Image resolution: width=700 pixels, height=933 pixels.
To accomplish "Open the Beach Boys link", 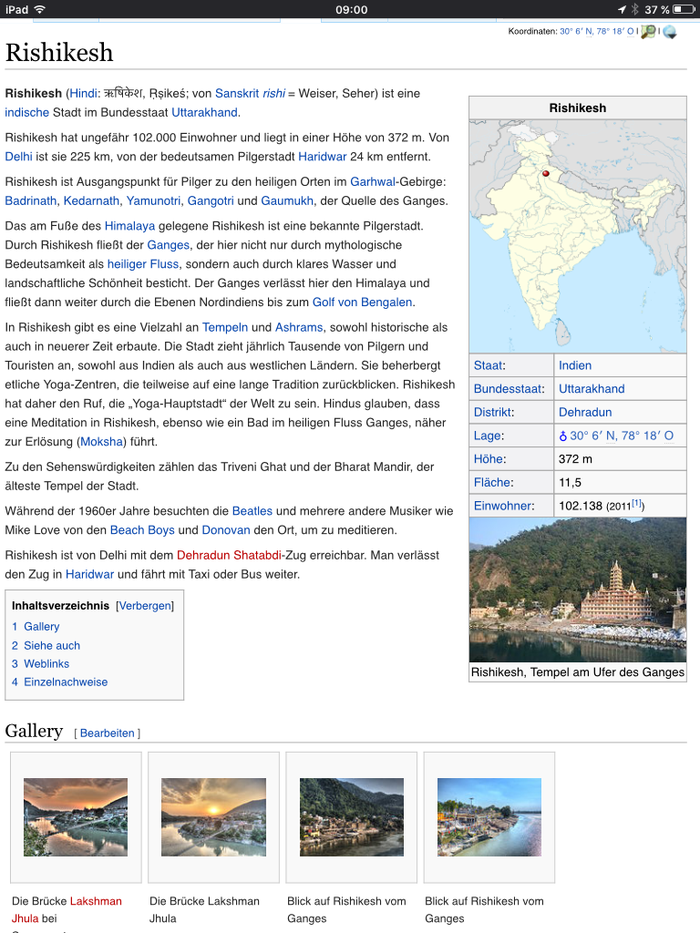I will click(142, 530).
